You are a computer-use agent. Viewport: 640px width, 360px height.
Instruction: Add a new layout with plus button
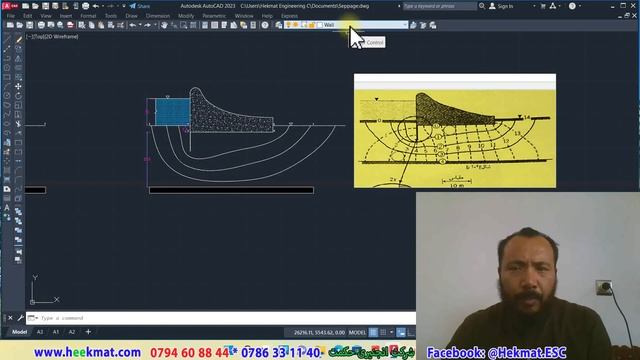click(x=88, y=332)
